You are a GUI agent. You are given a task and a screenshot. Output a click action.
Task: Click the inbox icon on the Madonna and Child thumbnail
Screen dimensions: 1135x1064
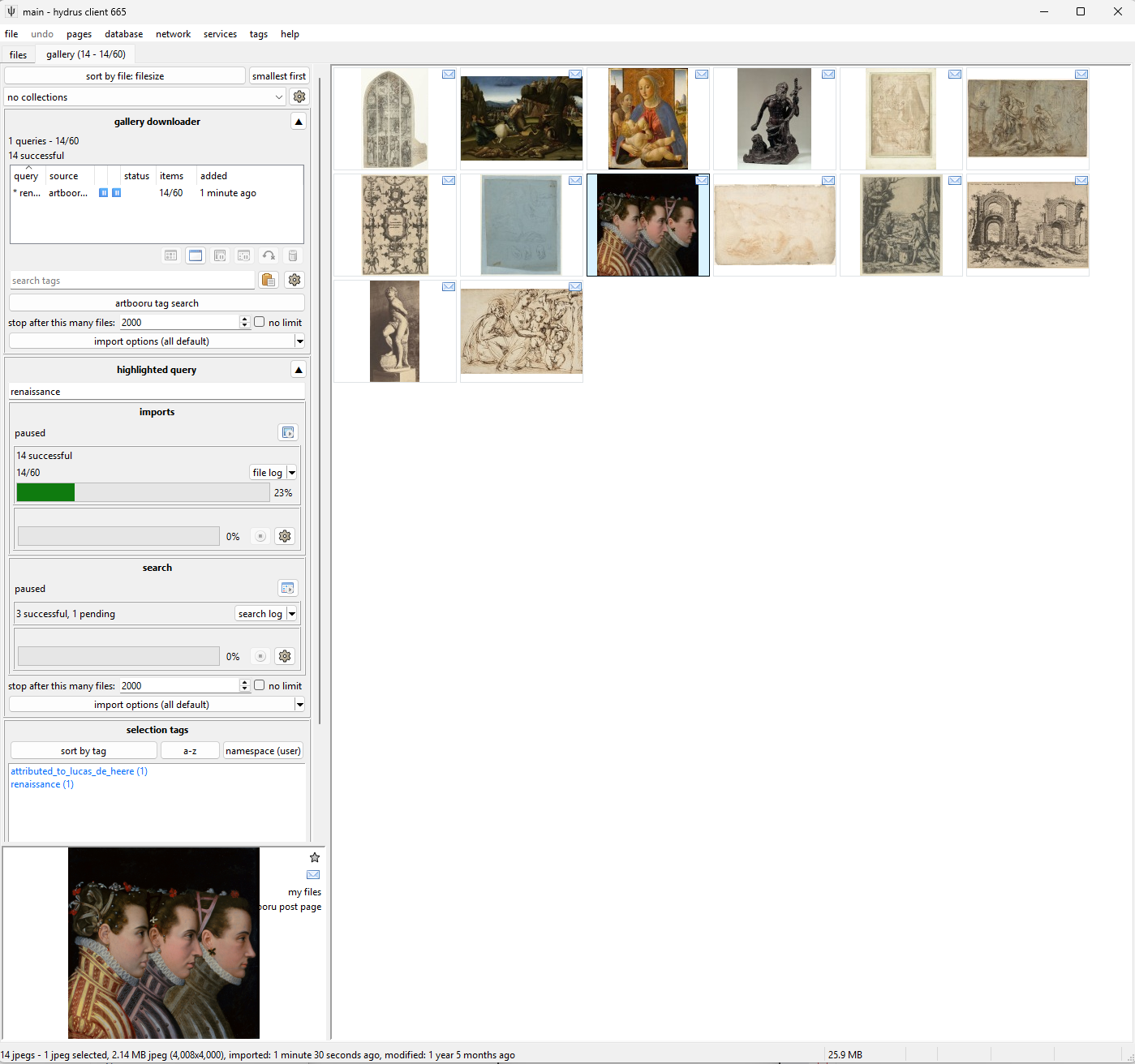tap(702, 75)
